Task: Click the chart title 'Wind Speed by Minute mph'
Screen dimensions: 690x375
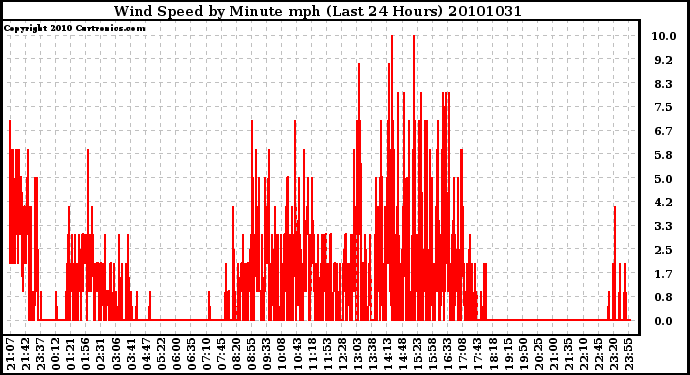Action: [217, 11]
